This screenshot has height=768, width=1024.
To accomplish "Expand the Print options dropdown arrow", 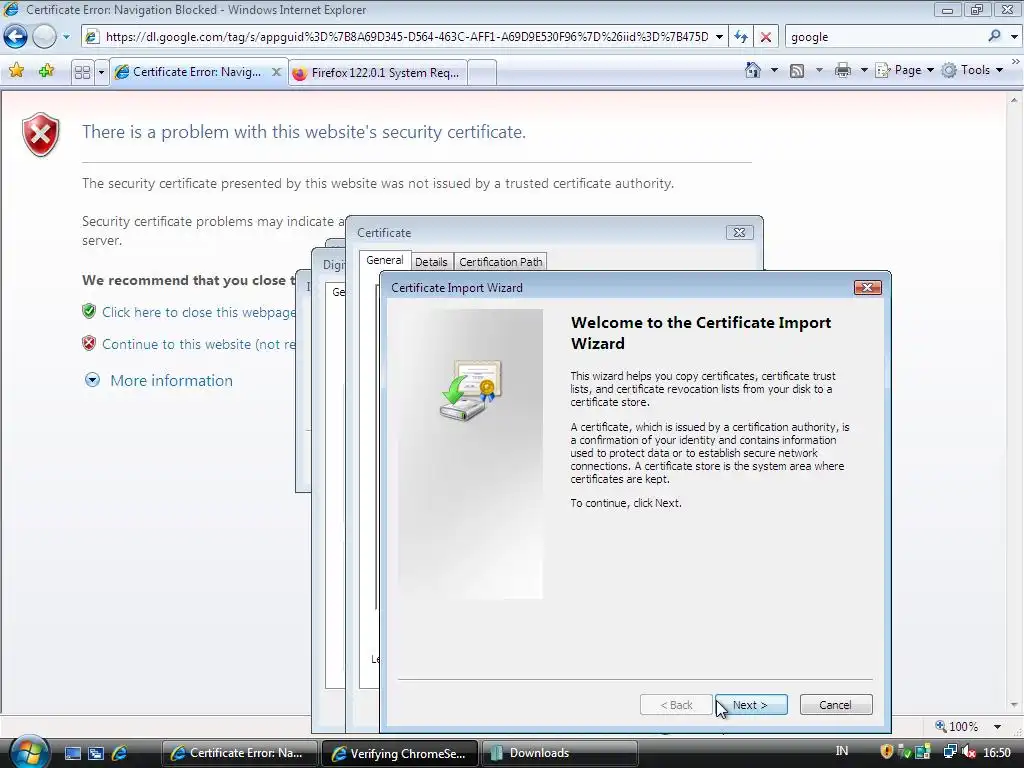I will pos(863,70).
